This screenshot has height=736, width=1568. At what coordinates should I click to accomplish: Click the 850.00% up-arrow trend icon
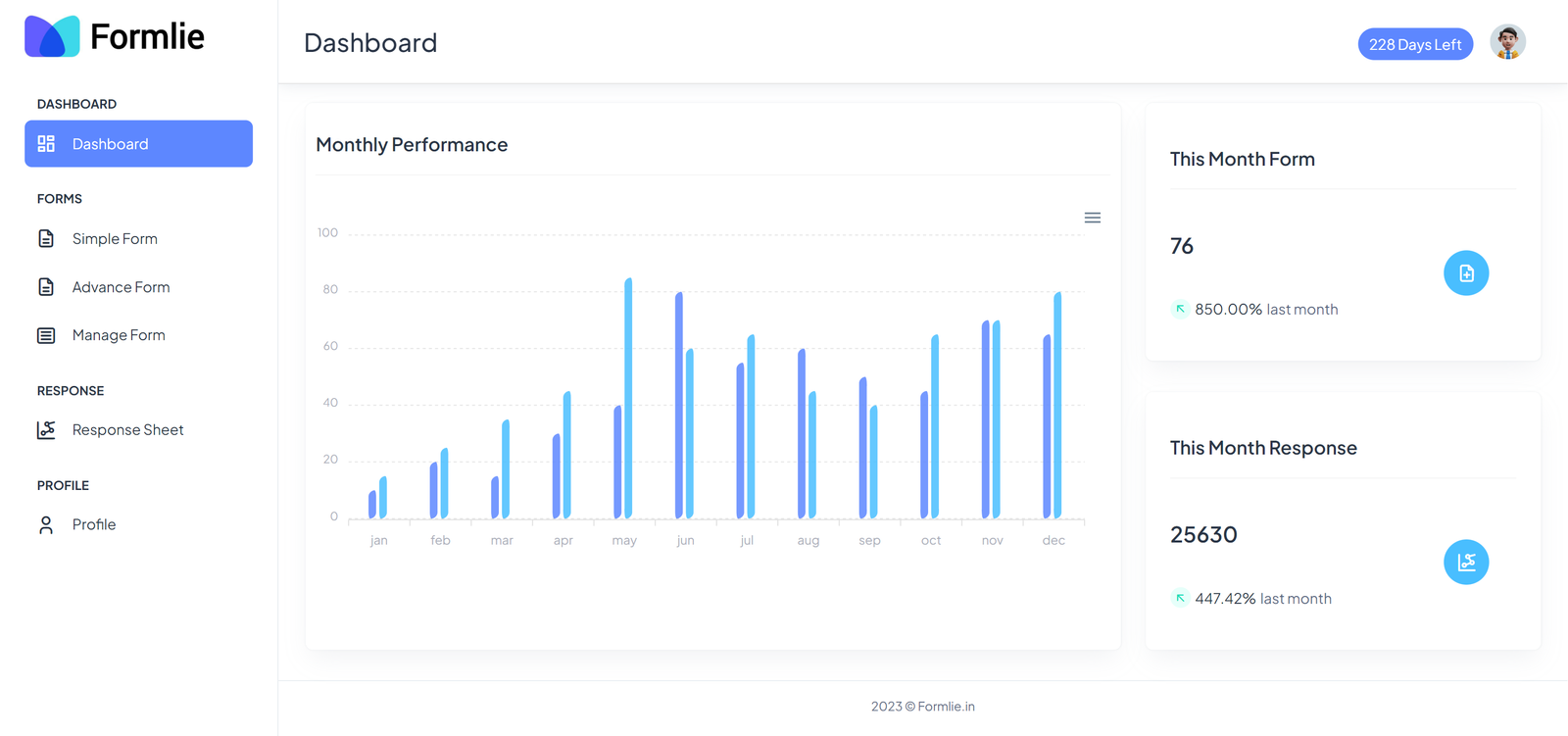pyautogui.click(x=1180, y=309)
